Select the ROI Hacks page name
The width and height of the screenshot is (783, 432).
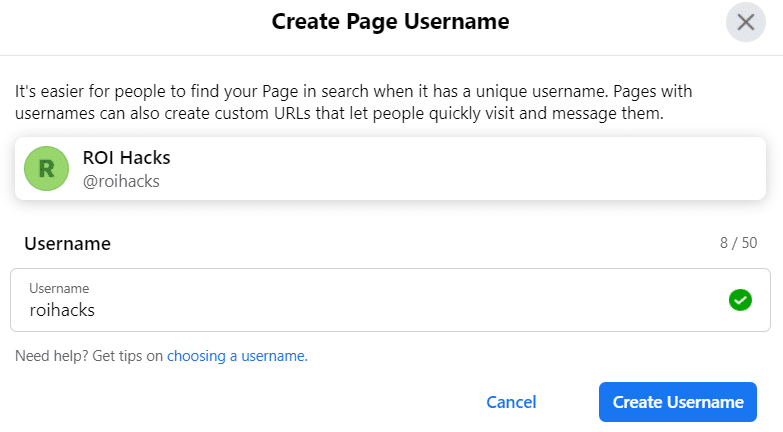coord(126,158)
